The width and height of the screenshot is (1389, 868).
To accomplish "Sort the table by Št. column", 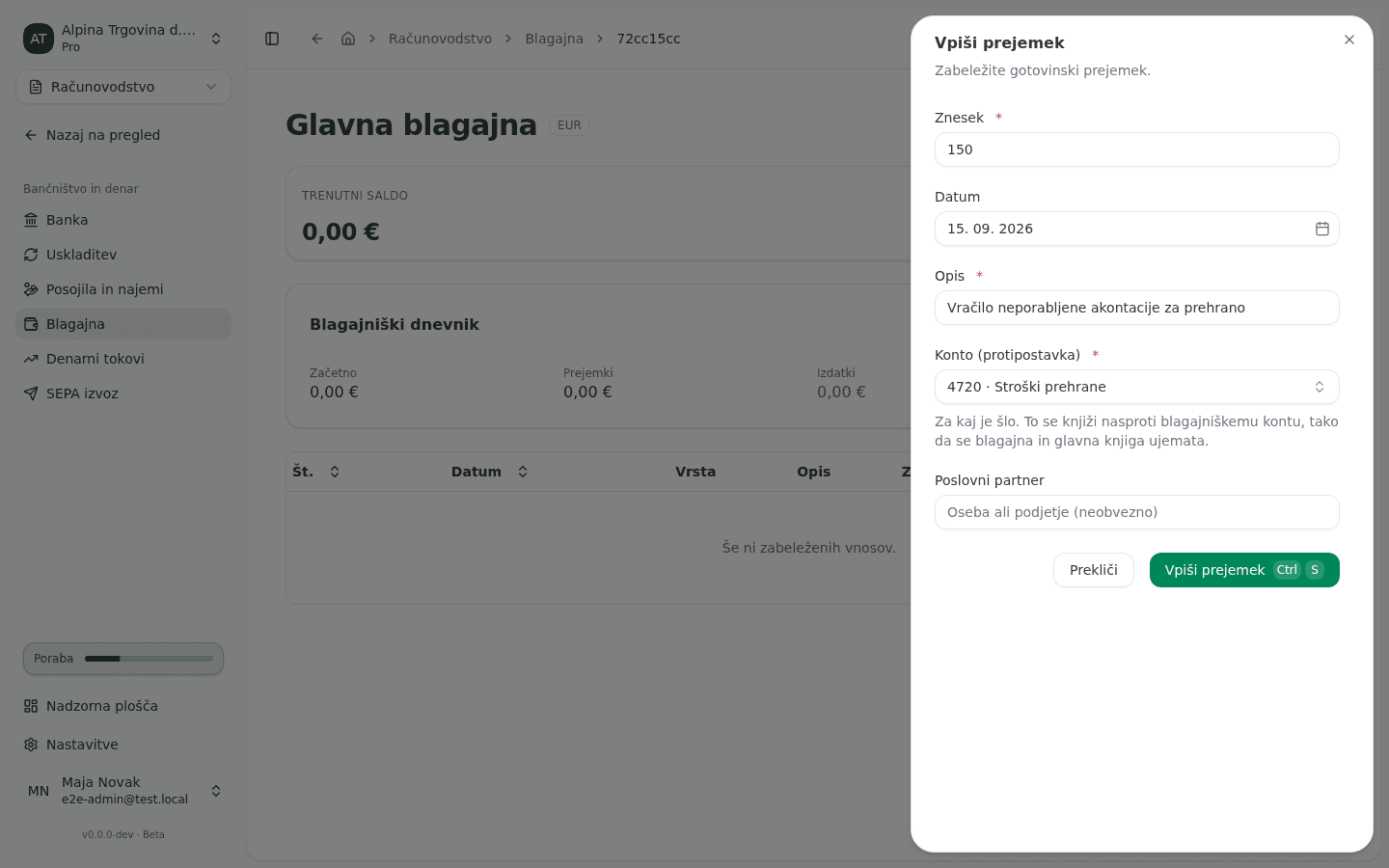I will pyautogui.click(x=316, y=472).
